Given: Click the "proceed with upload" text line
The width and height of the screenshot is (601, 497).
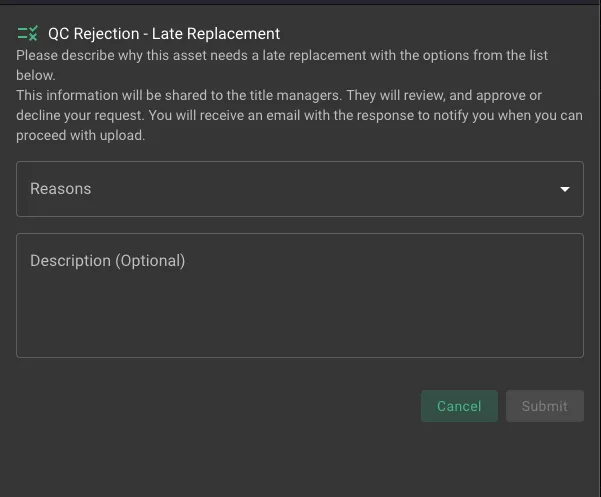Looking at the screenshot, I should (x=81, y=136).
